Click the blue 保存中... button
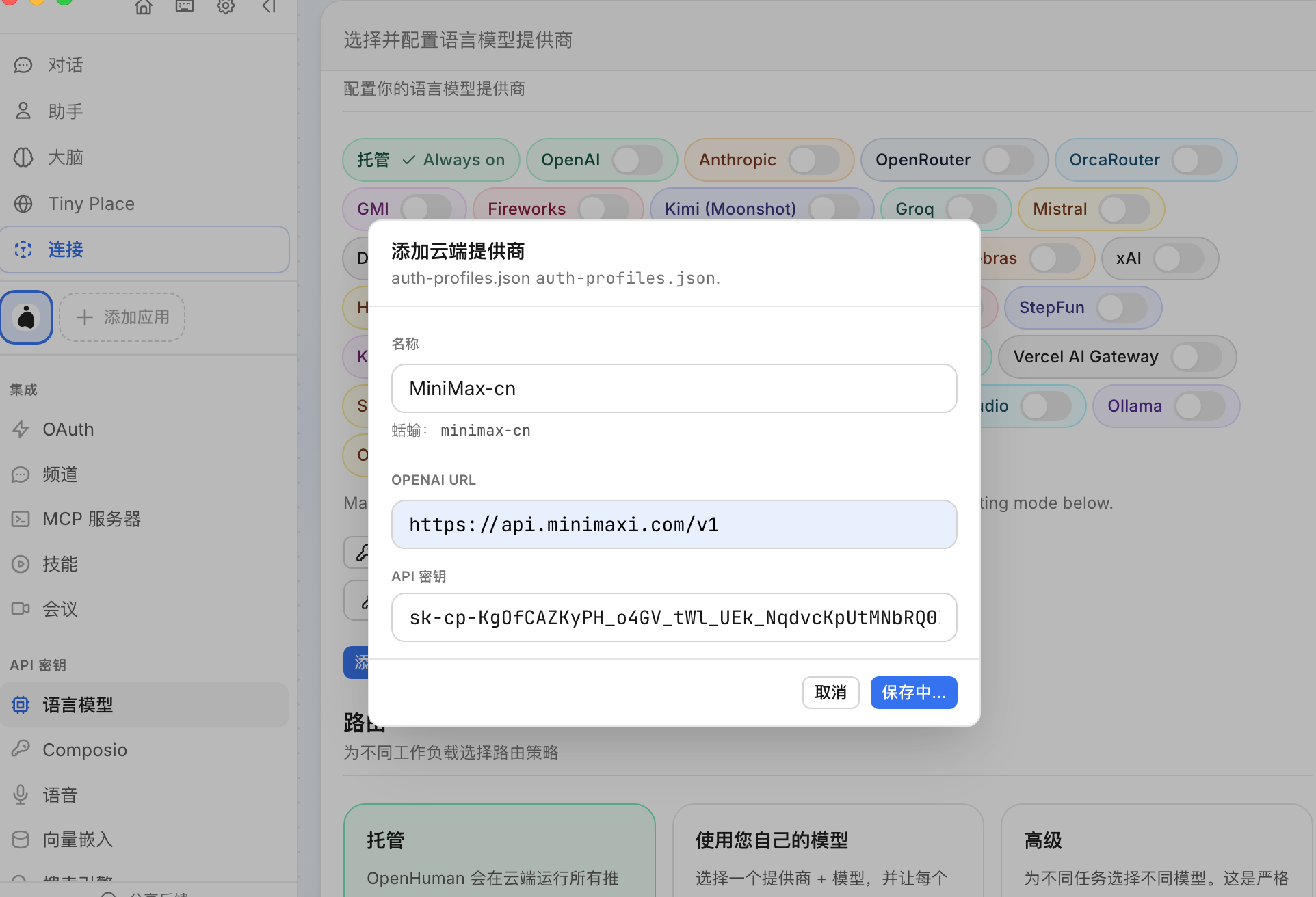Image resolution: width=1316 pixels, height=897 pixels. [x=914, y=693]
